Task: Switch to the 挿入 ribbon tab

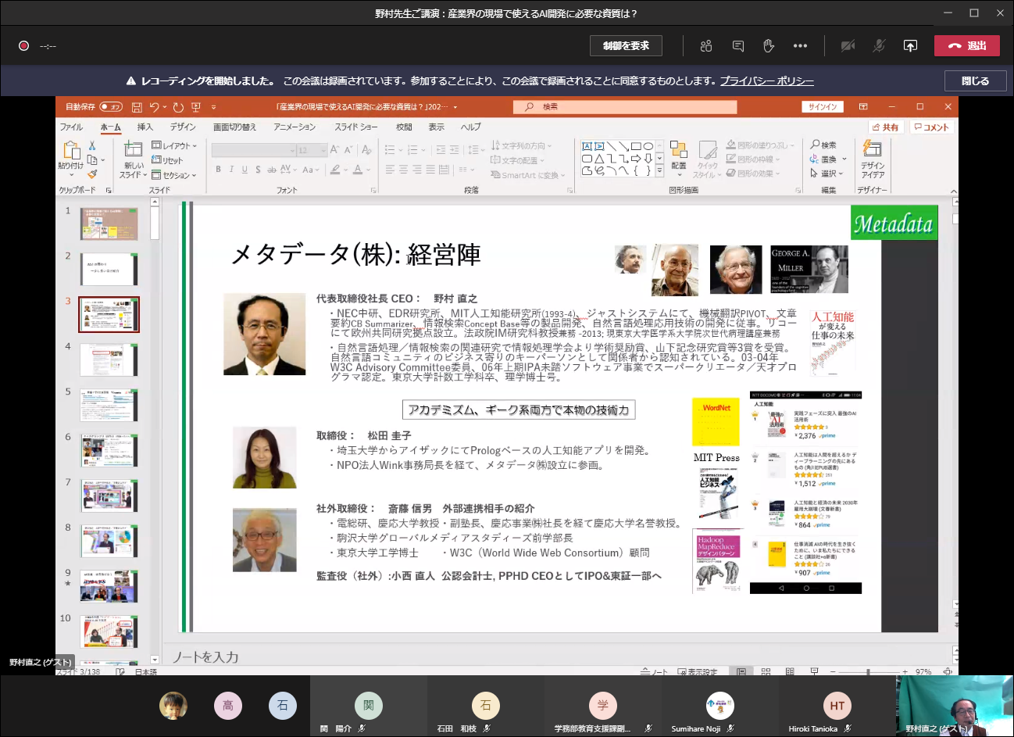Action: 145,127
